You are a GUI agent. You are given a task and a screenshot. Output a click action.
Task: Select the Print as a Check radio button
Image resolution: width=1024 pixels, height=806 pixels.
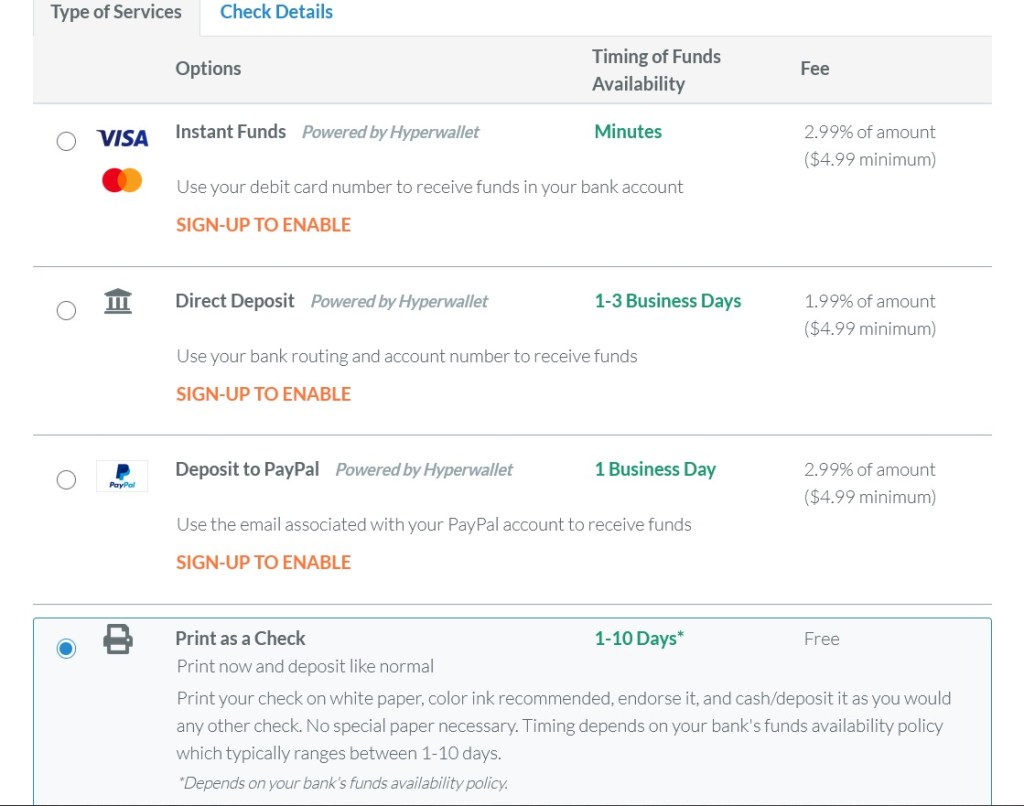tap(66, 649)
